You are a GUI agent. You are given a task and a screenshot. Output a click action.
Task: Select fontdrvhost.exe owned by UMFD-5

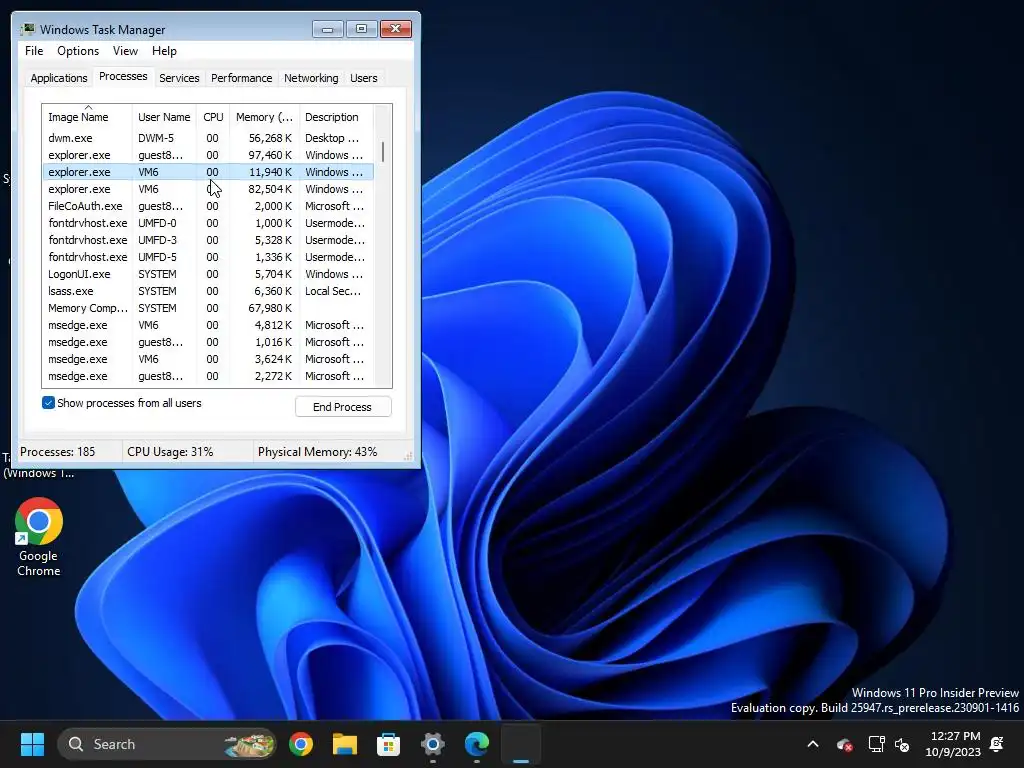tap(208, 257)
